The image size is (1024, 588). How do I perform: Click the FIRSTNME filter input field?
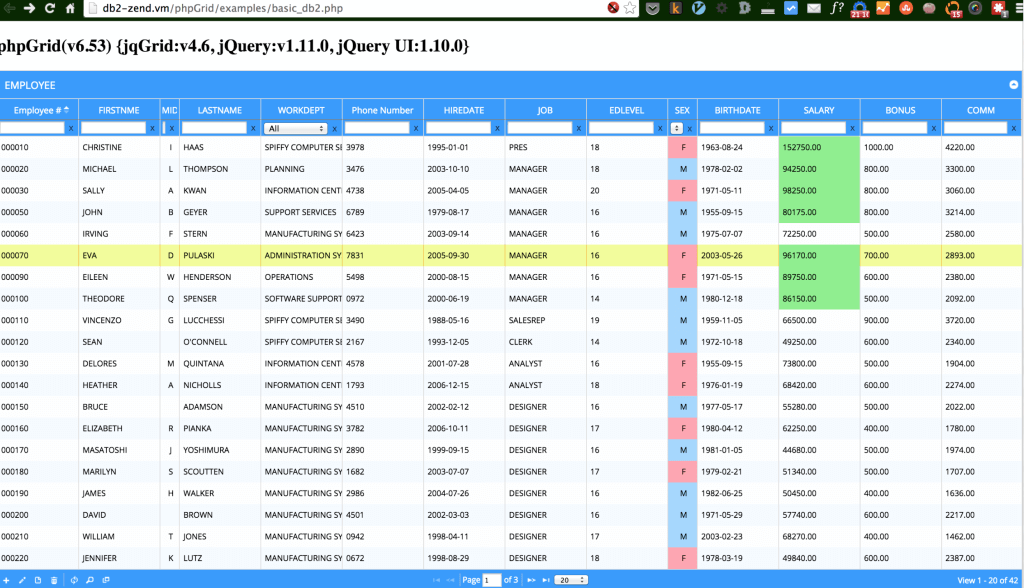pos(114,128)
